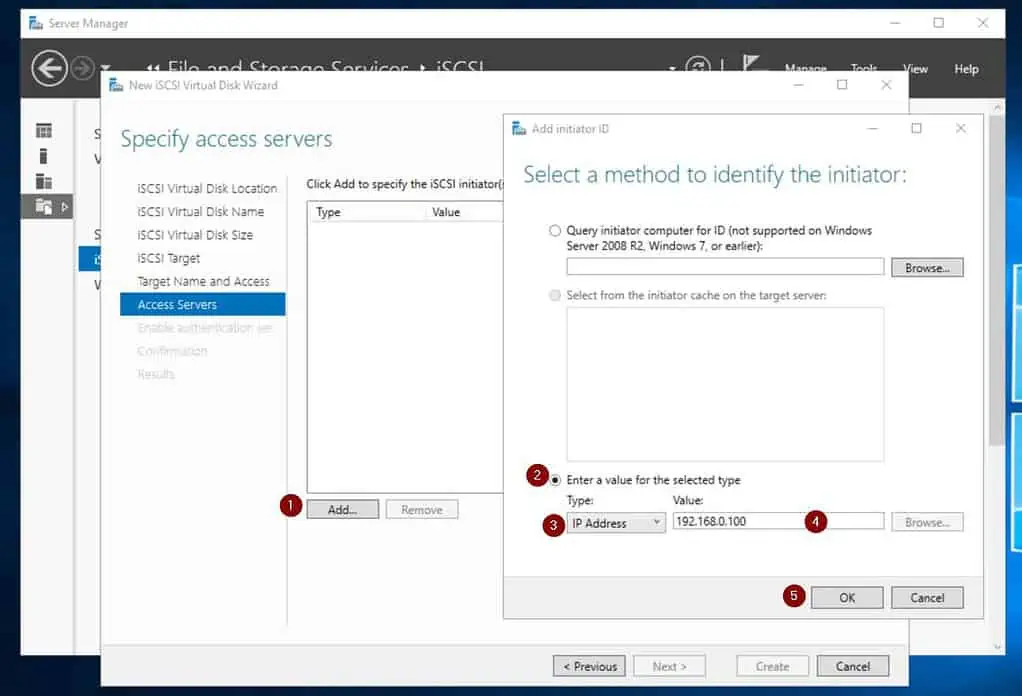Close the Server Manager window

[983, 23]
